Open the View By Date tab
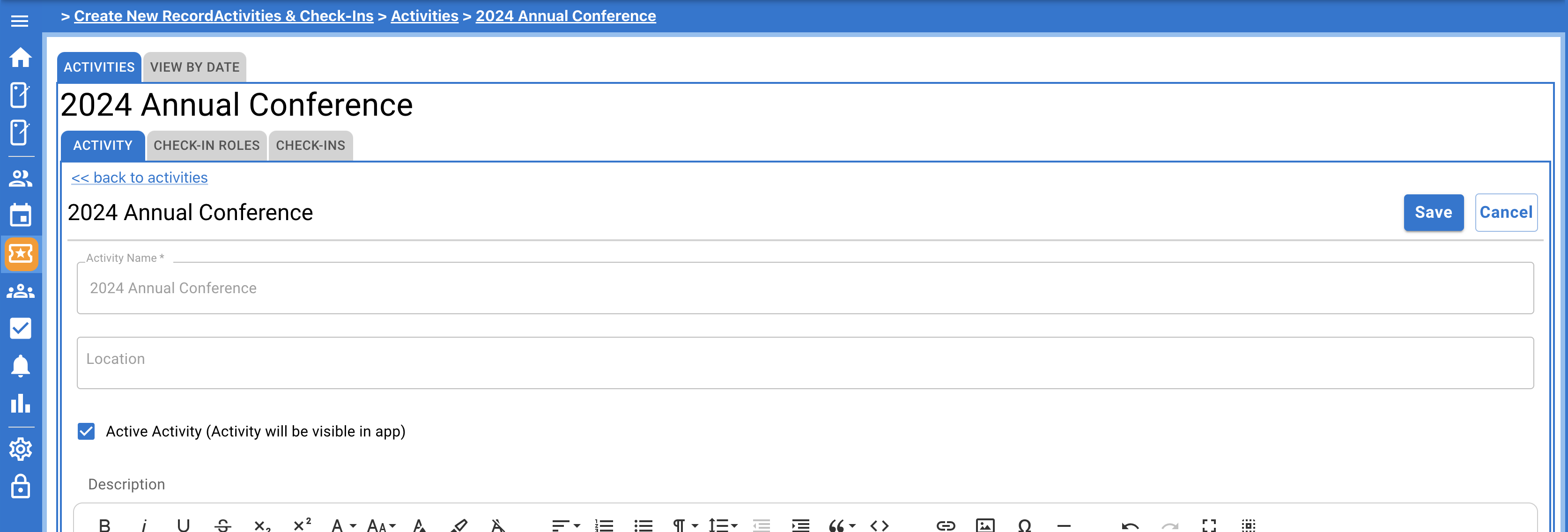1568x532 pixels. (194, 67)
